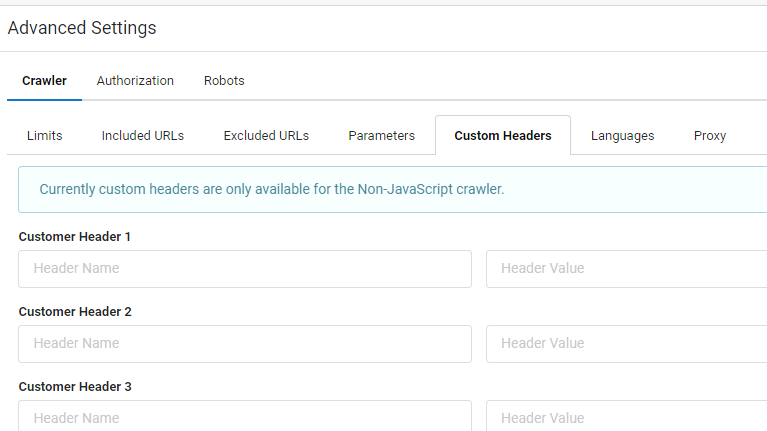
Task: Click Header Value field for Customer Header 1
Action: 626,269
